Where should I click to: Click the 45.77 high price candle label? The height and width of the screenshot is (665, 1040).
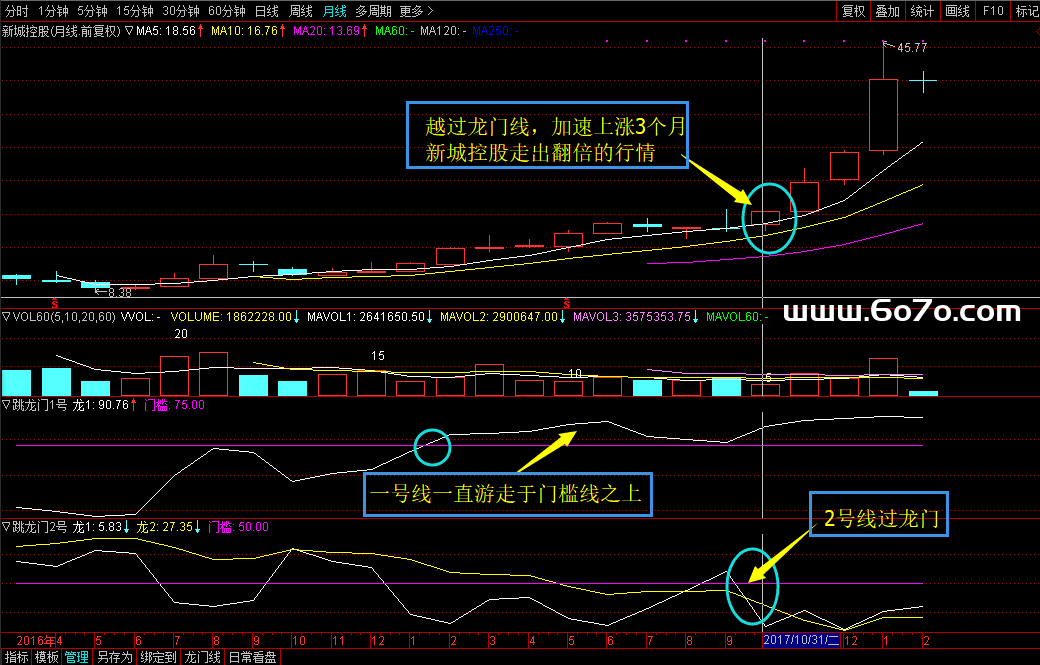(x=911, y=47)
